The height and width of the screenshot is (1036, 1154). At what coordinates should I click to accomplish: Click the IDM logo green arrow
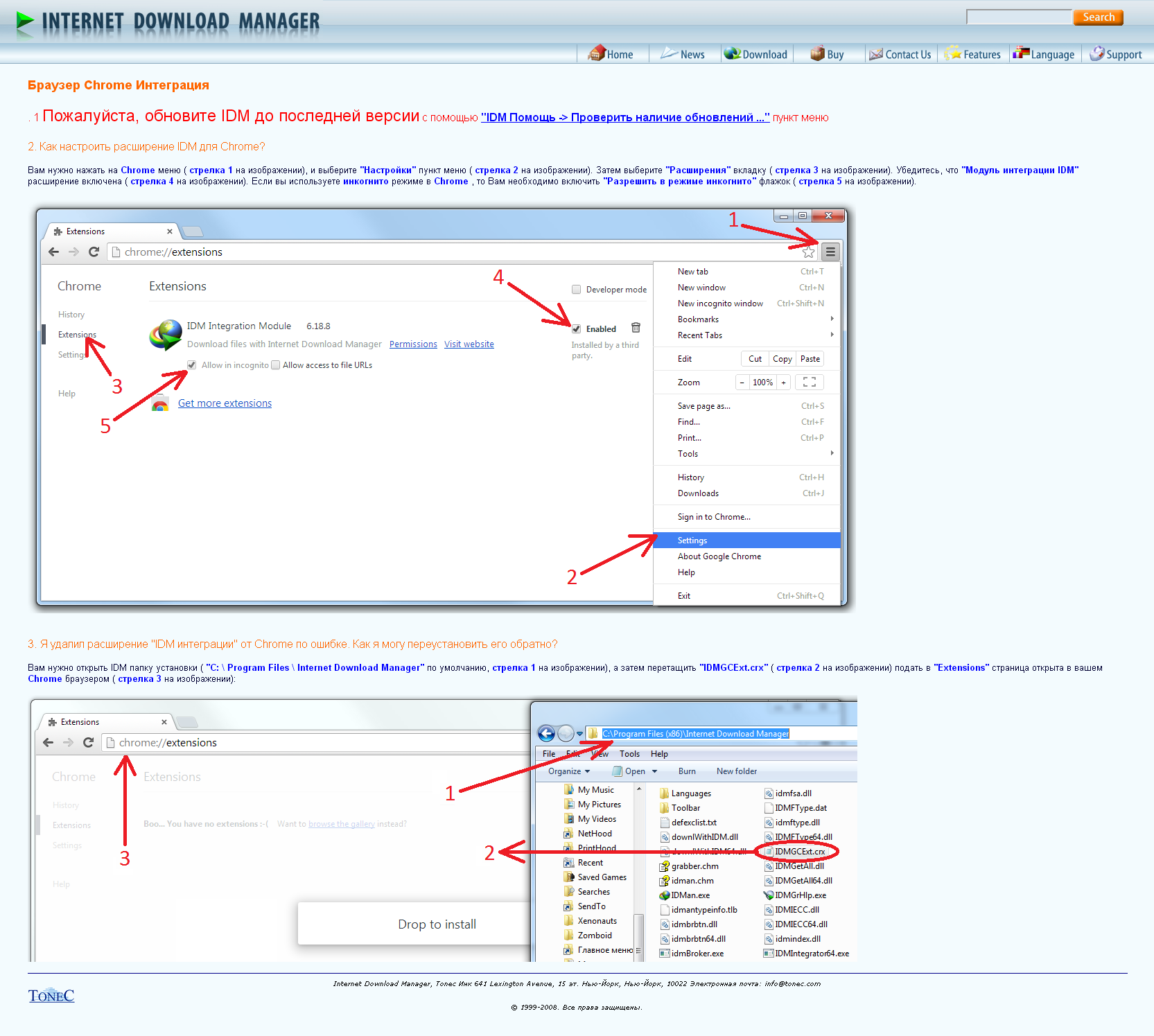pyautogui.click(x=25, y=22)
